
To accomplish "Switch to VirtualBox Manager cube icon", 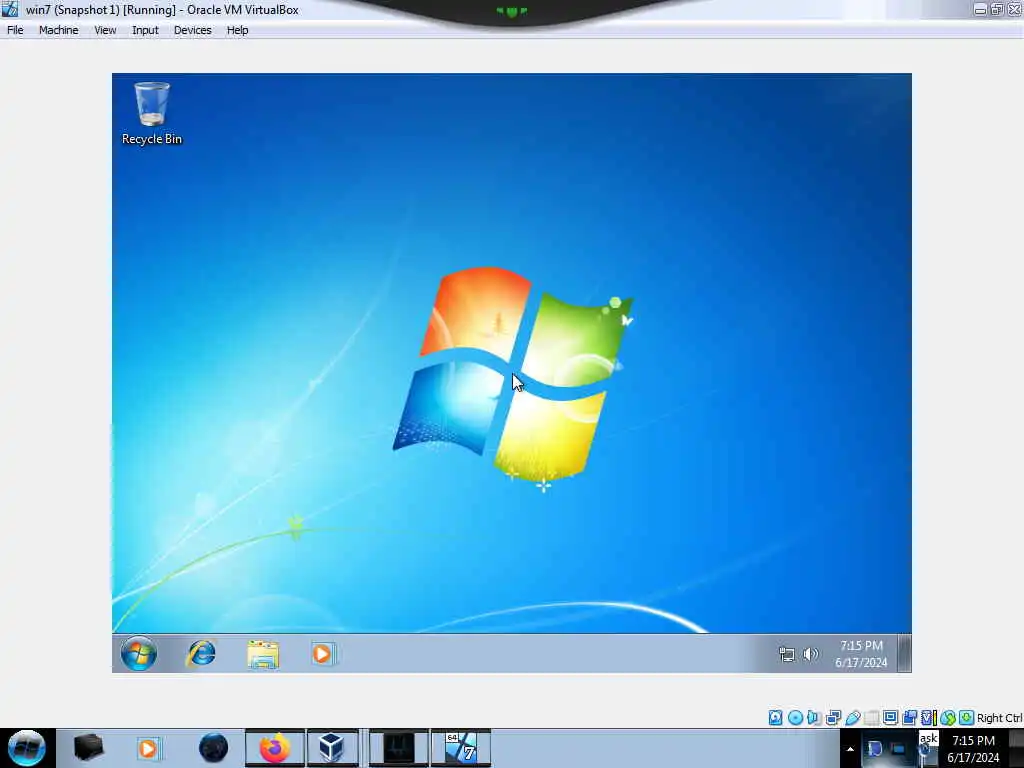I will coord(332,748).
